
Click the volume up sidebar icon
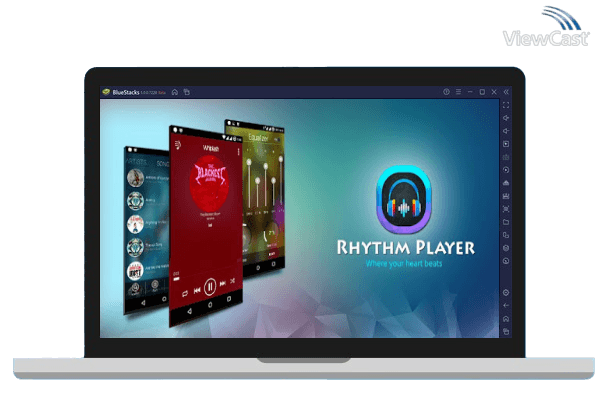click(506, 118)
